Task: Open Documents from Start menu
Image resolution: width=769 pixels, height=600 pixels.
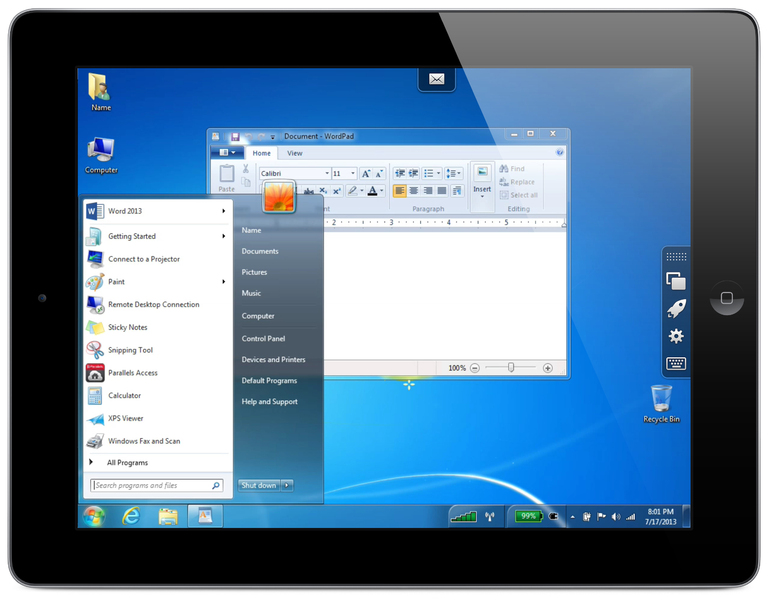Action: coord(260,251)
